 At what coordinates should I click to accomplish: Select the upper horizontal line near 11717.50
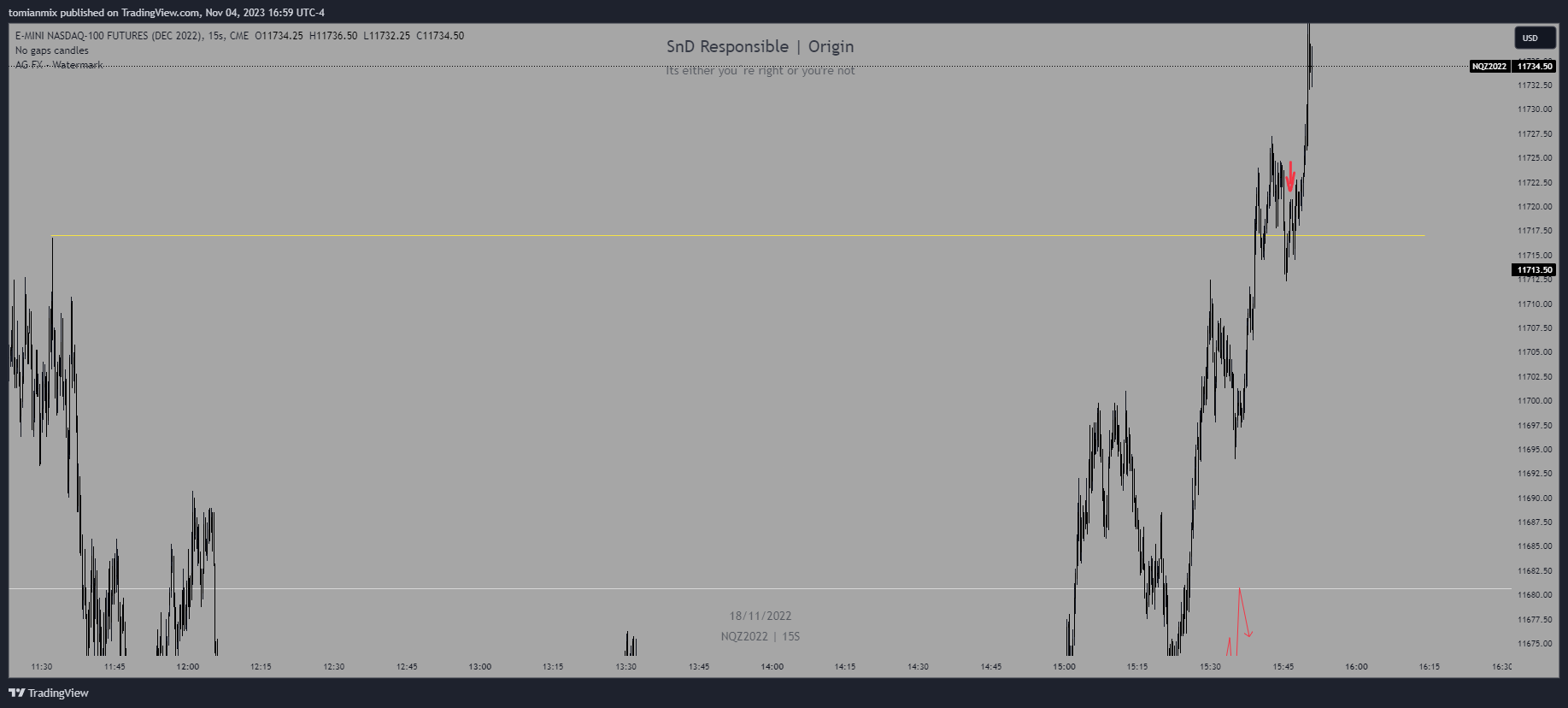(x=684, y=235)
